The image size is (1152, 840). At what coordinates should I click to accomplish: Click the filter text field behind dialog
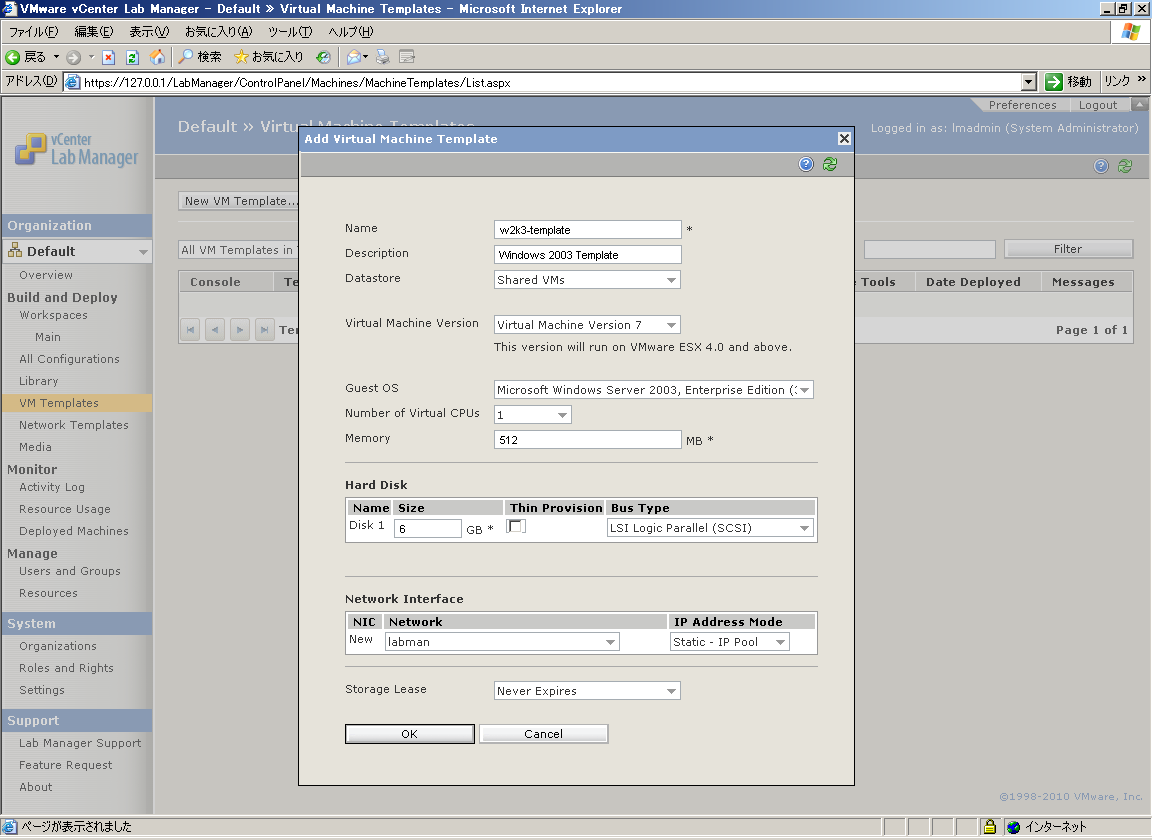click(929, 249)
